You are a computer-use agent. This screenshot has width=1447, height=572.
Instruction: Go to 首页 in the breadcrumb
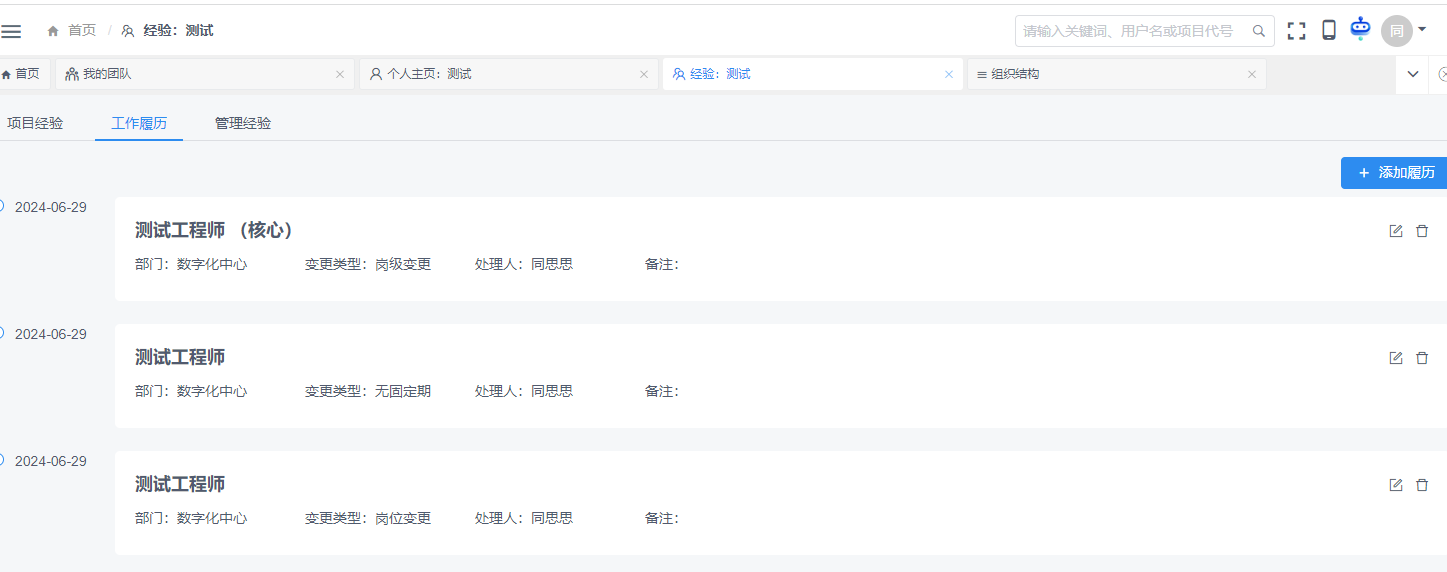pyautogui.click(x=81, y=31)
